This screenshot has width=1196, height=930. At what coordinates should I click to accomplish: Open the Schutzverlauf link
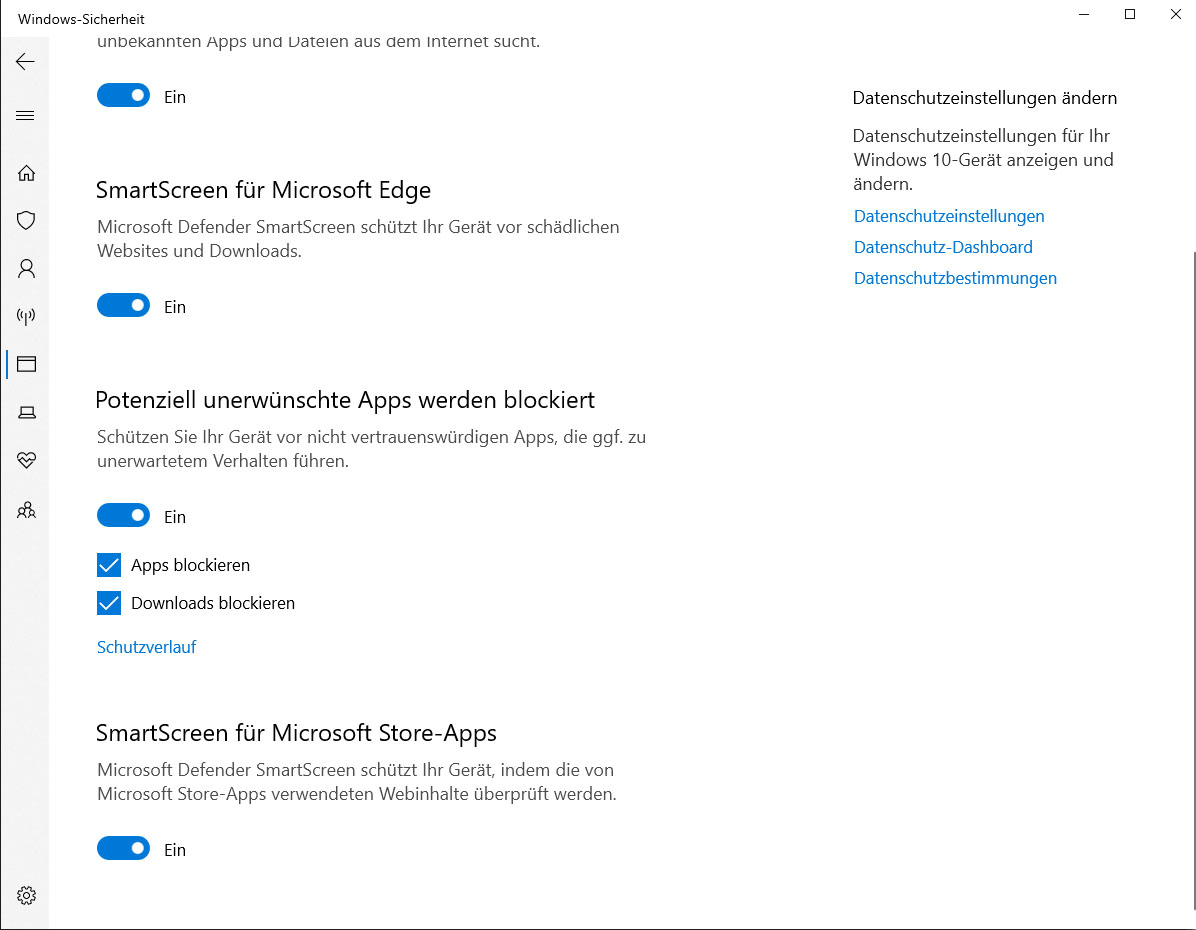tap(146, 647)
